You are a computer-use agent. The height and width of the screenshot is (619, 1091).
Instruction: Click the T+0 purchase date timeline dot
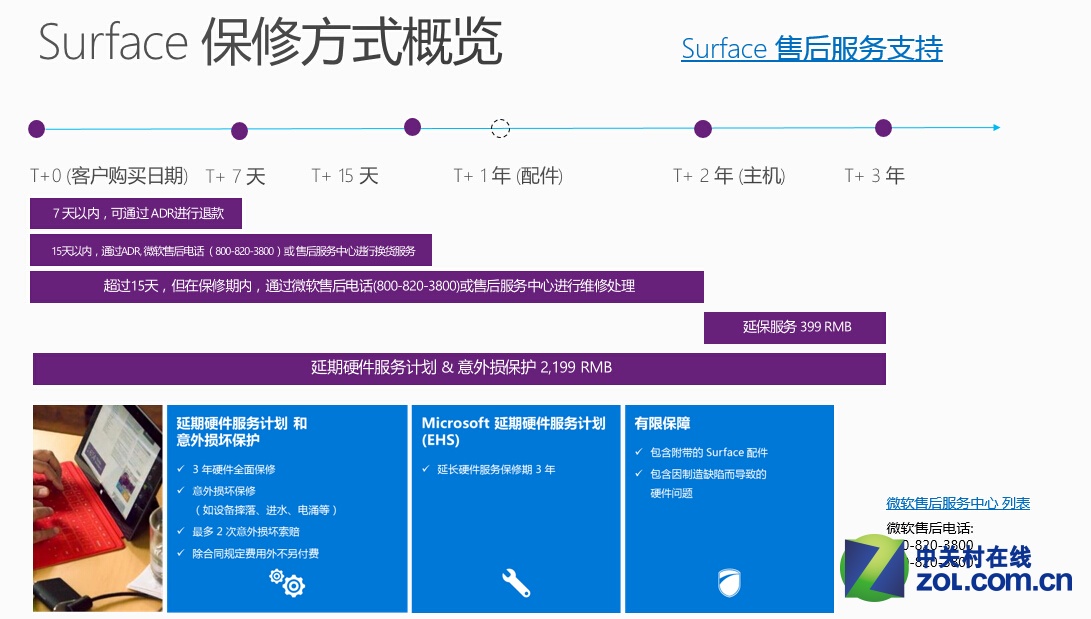[37, 129]
